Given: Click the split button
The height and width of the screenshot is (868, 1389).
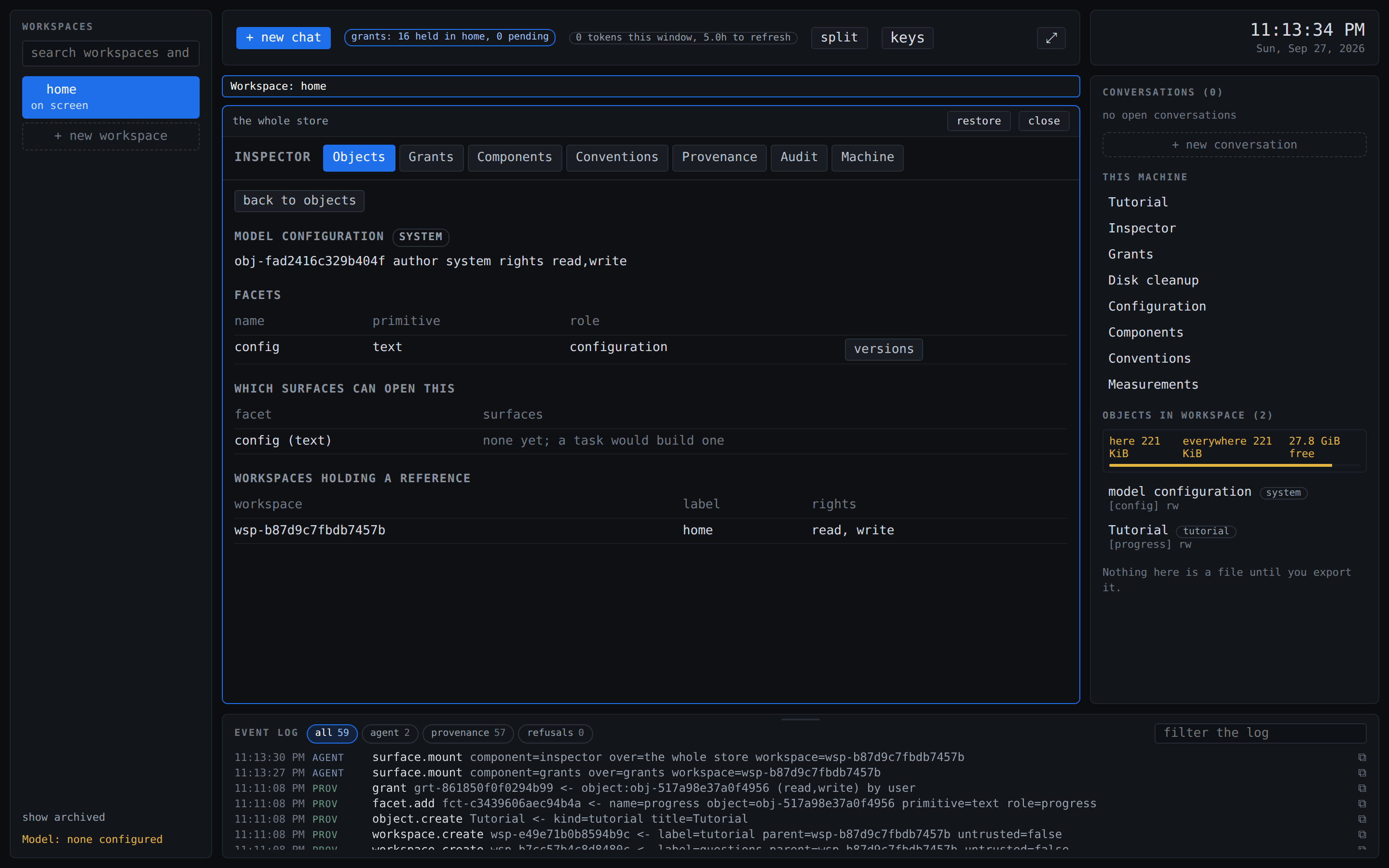Looking at the screenshot, I should 839,38.
